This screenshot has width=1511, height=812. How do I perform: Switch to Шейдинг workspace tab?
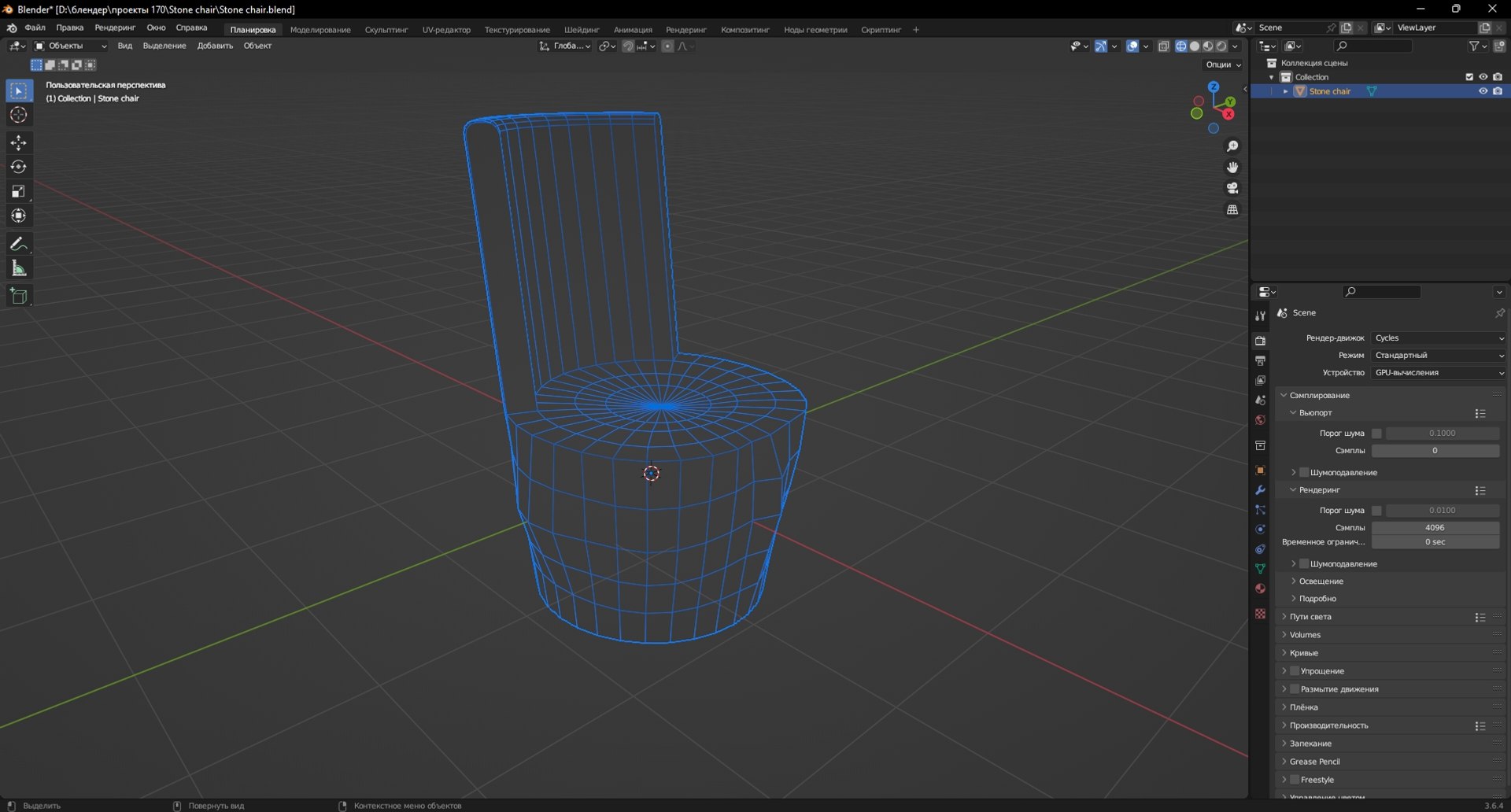pos(582,30)
